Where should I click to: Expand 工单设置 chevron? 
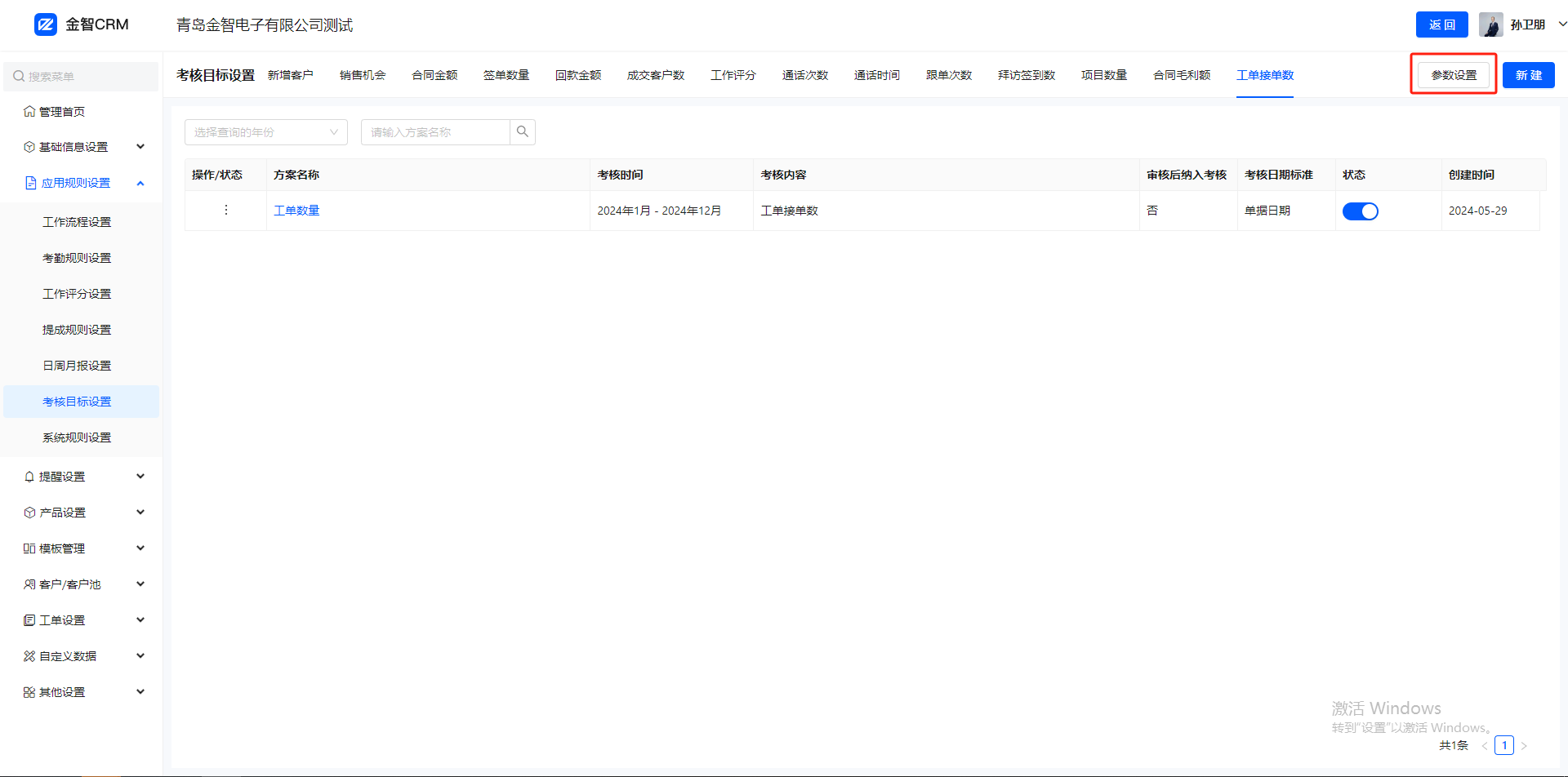pos(140,620)
